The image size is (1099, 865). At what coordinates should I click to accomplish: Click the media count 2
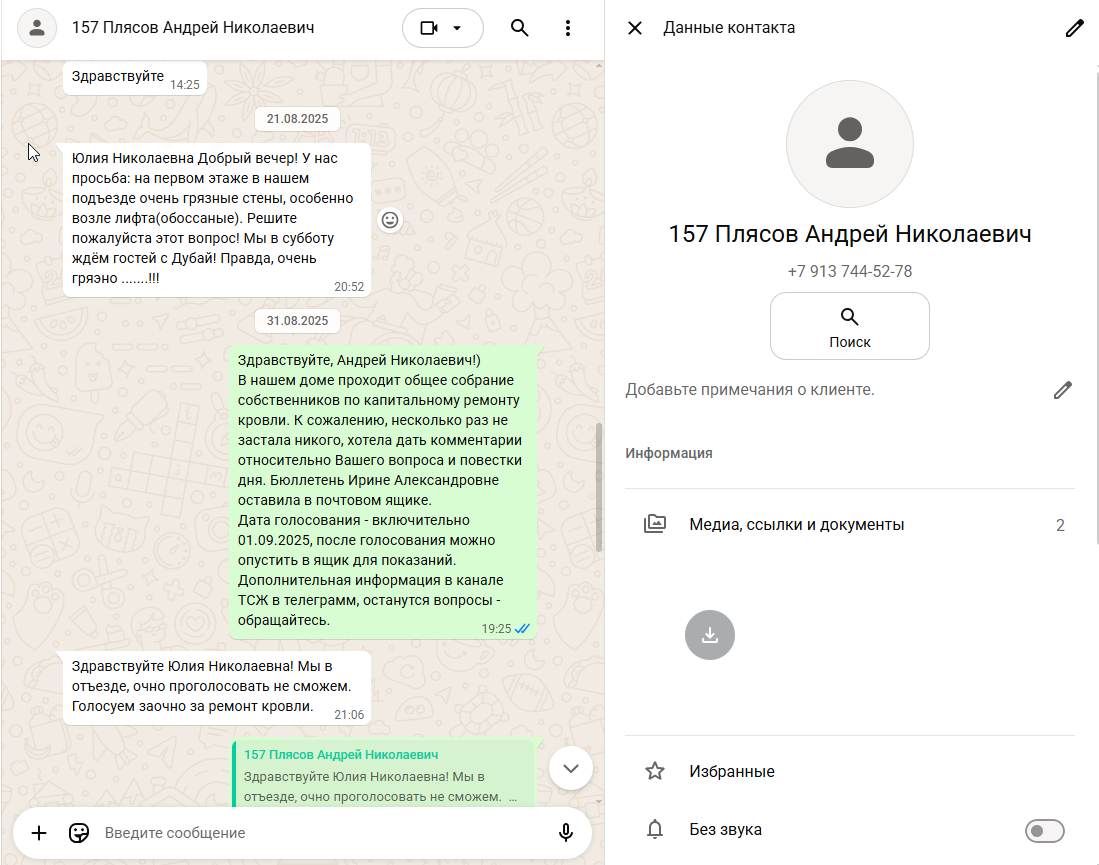1060,525
